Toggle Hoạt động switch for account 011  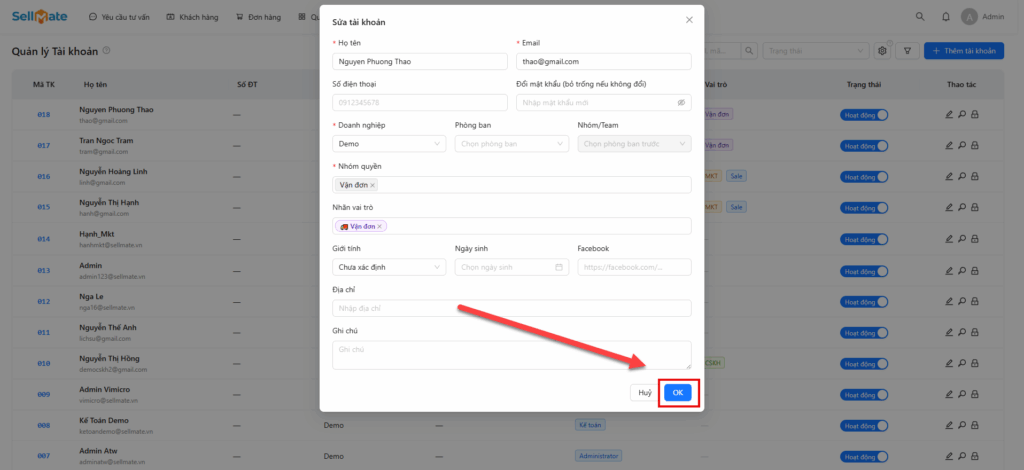click(x=864, y=332)
